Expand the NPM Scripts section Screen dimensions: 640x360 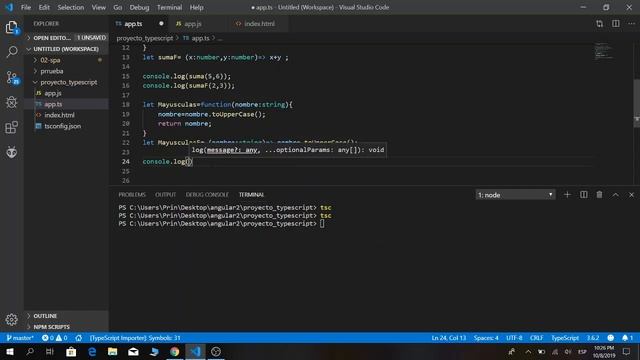66,327
